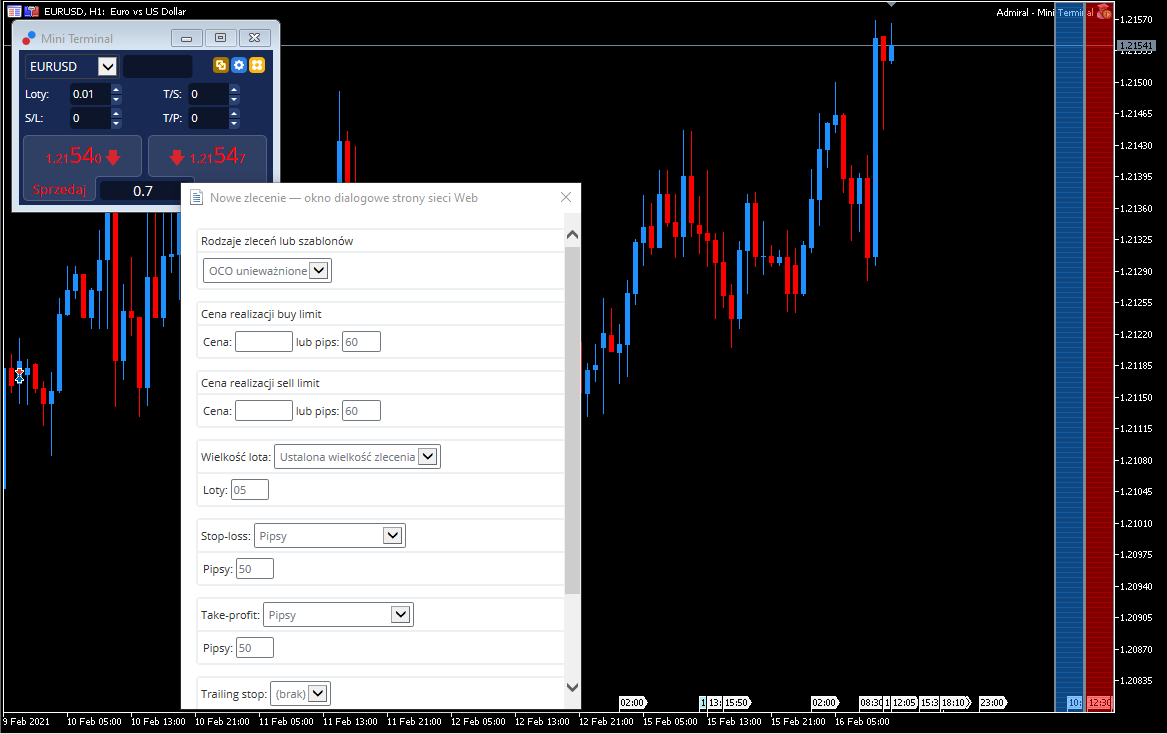Click the Stop-loss Pipsy value field
The height and width of the screenshot is (734, 1167).
click(255, 569)
